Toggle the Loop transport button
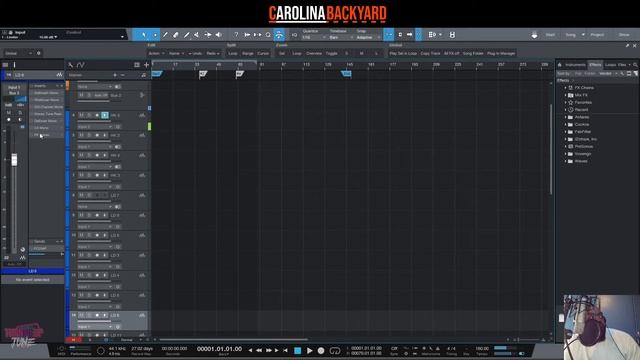Image resolution: width=640 pixels, height=360 pixels. point(335,351)
